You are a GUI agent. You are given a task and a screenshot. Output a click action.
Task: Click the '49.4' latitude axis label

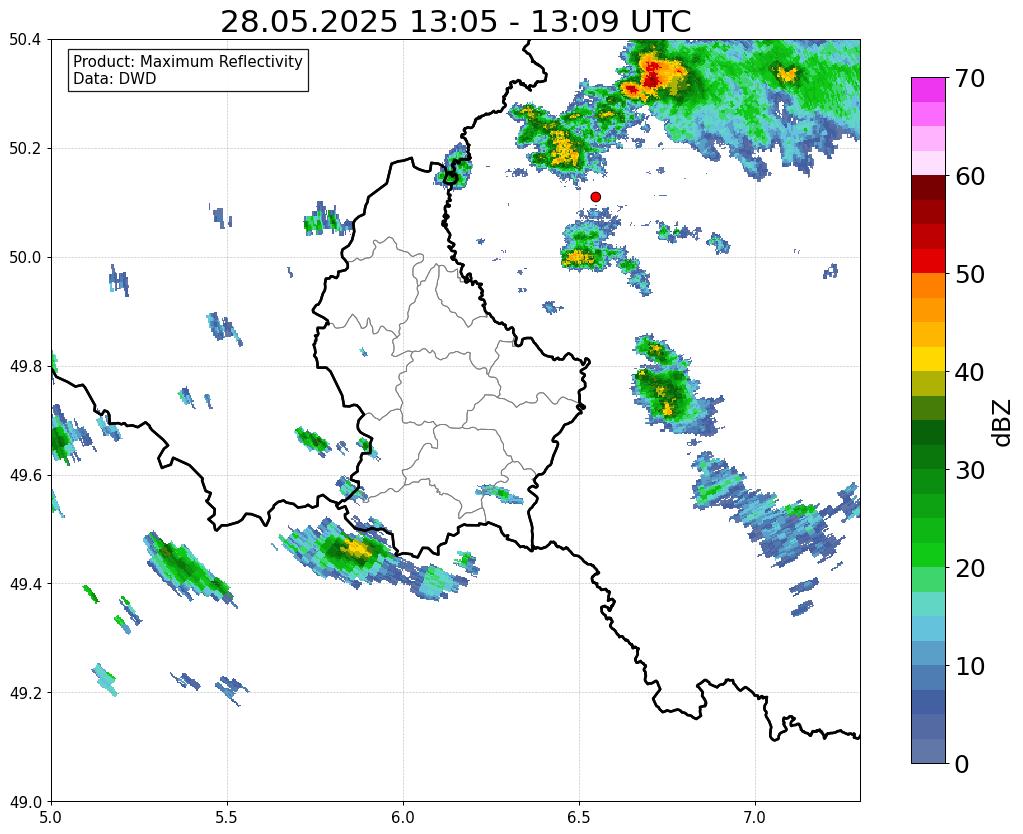(25, 584)
